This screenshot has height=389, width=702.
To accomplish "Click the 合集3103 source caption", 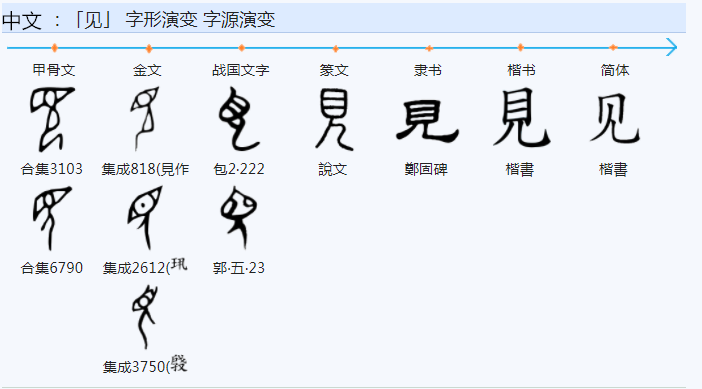I will click(52, 169).
